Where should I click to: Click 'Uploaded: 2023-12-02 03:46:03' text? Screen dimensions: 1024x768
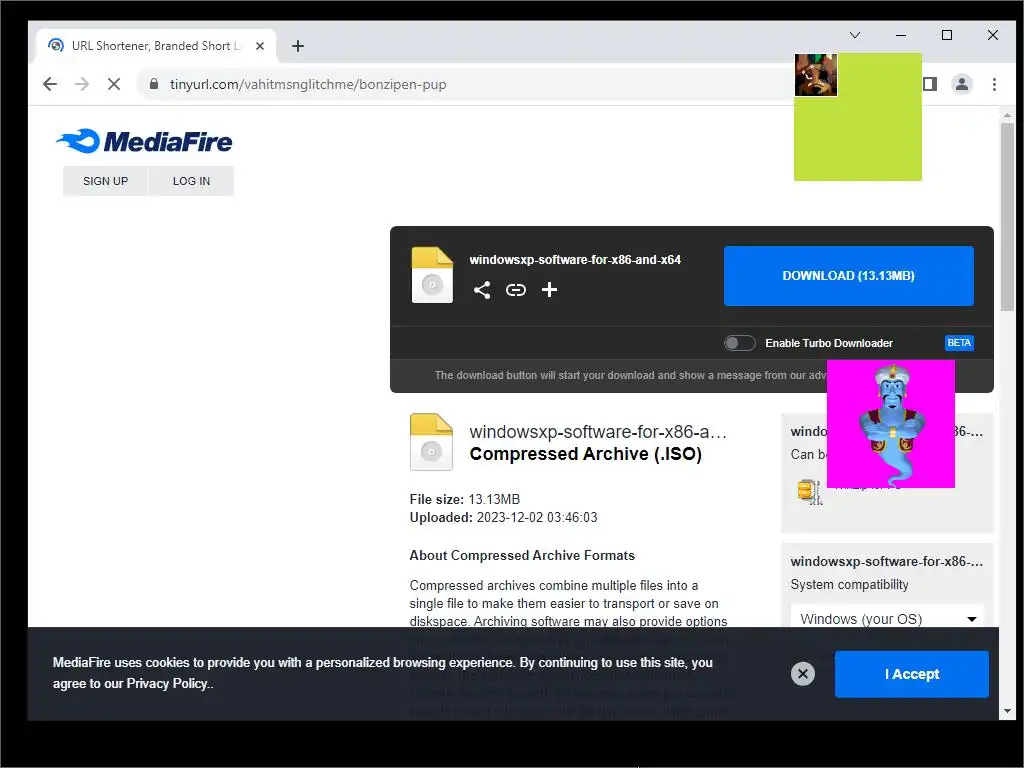503,517
